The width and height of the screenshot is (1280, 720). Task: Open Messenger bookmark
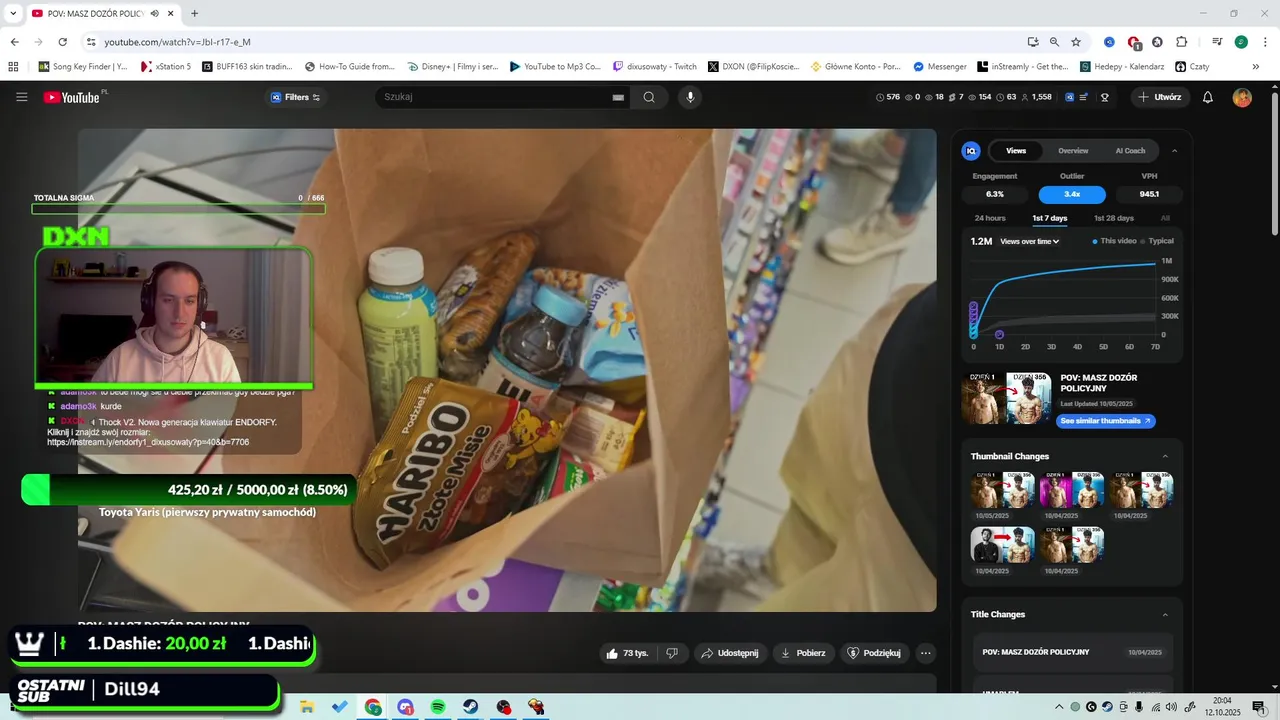tap(939, 67)
